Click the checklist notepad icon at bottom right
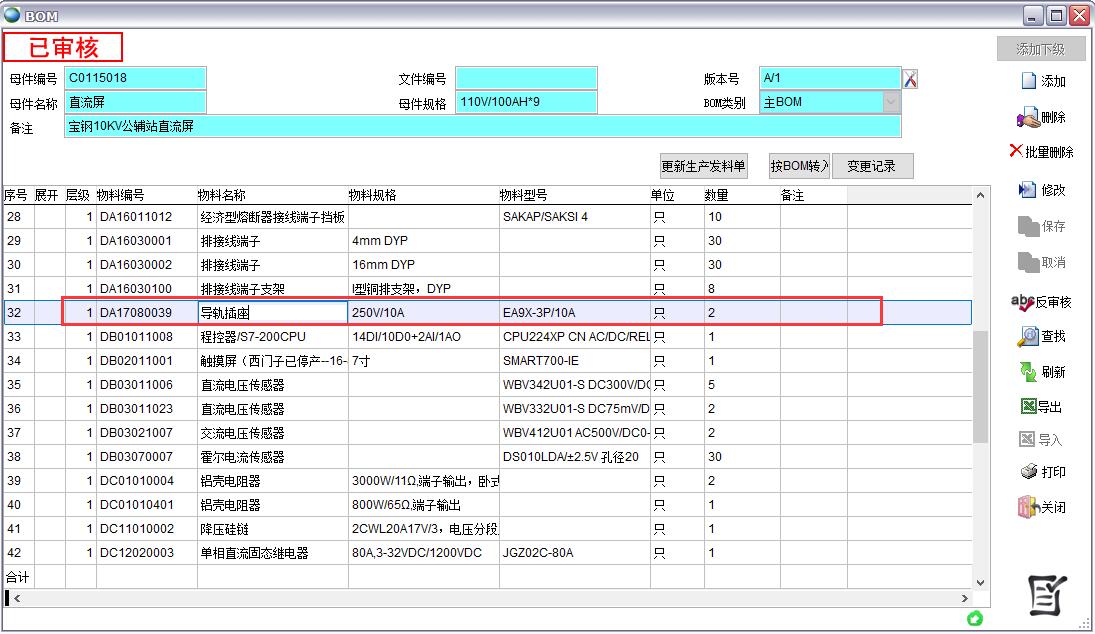The image size is (1095, 634). click(1047, 596)
